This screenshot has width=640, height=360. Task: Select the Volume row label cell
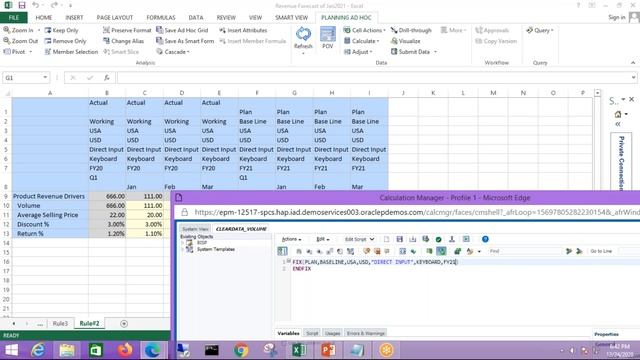50,206
